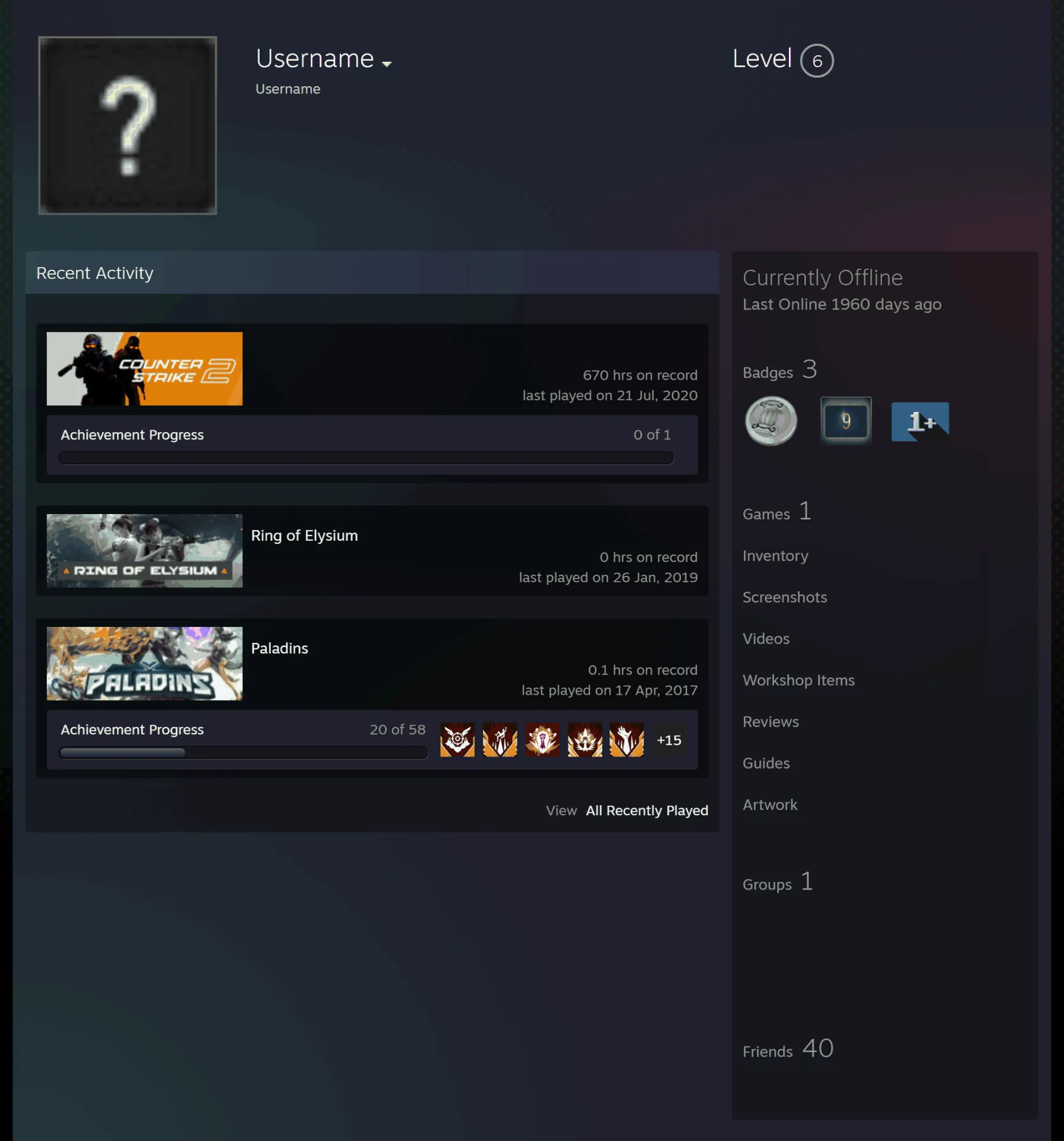The height and width of the screenshot is (1141, 1064).
Task: Open the Counter-Strike 2 game banner
Action: coord(144,368)
